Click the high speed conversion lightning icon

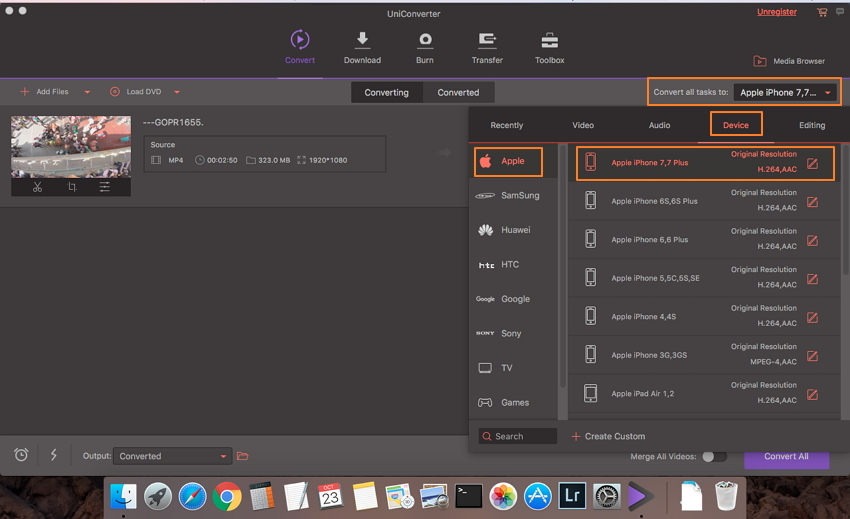pyautogui.click(x=54, y=454)
